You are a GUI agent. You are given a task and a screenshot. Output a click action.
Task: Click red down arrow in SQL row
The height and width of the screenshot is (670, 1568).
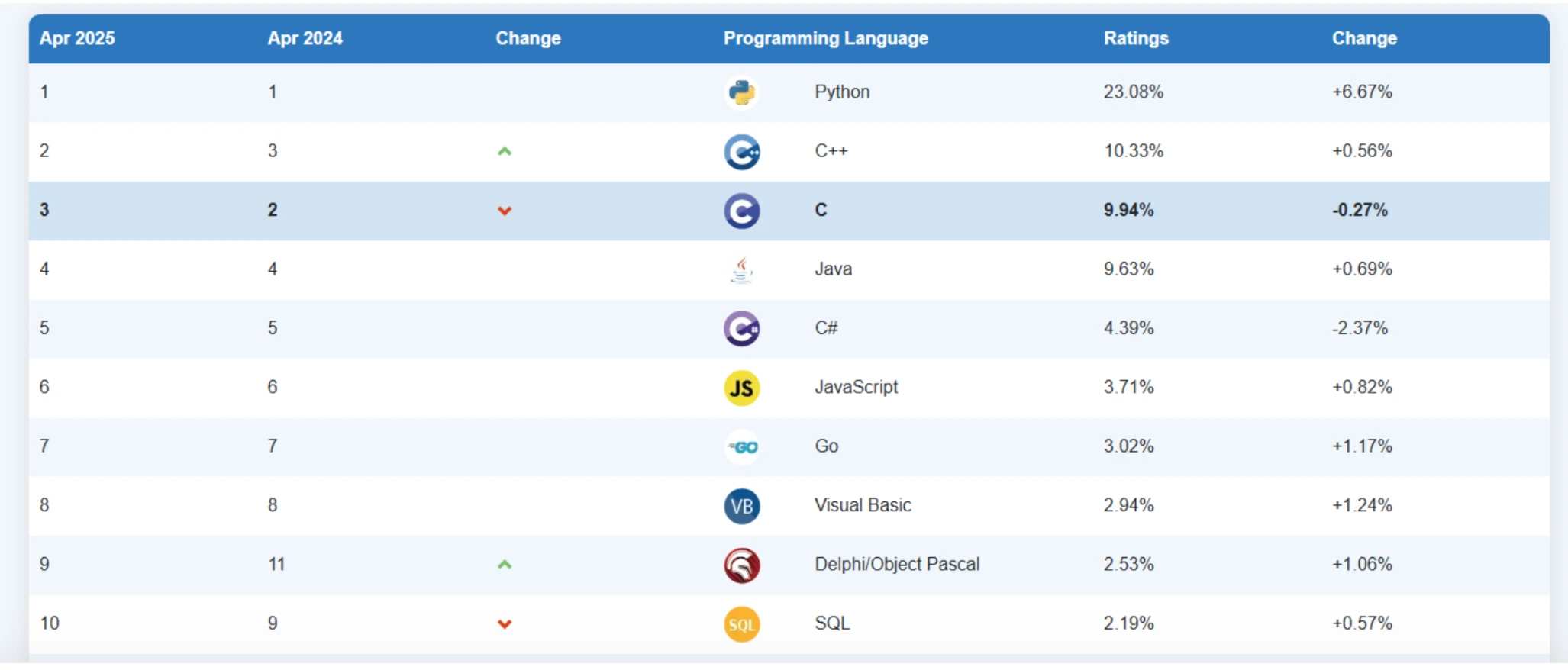pos(505,624)
